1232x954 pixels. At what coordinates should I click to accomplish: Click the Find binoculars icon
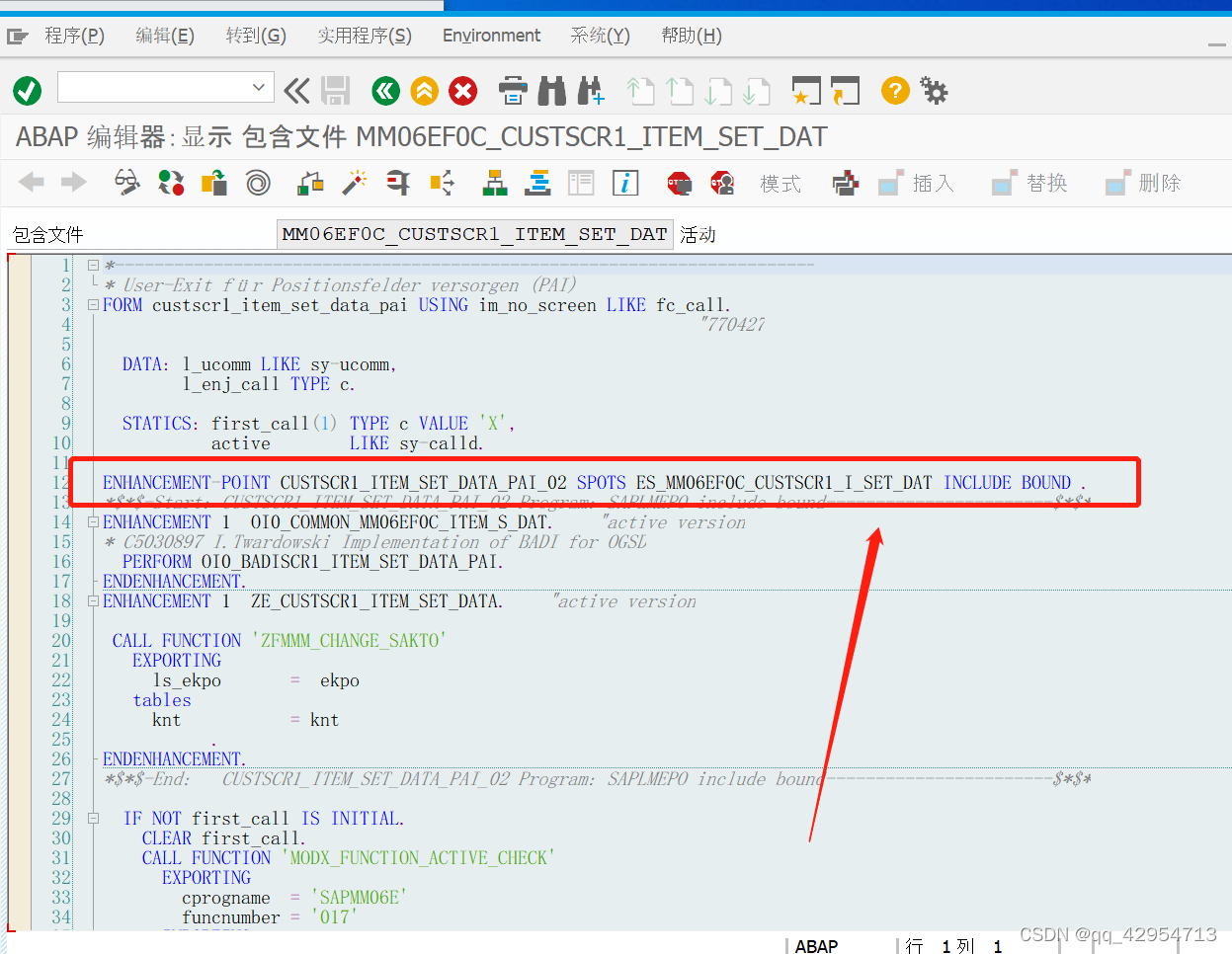(x=551, y=90)
